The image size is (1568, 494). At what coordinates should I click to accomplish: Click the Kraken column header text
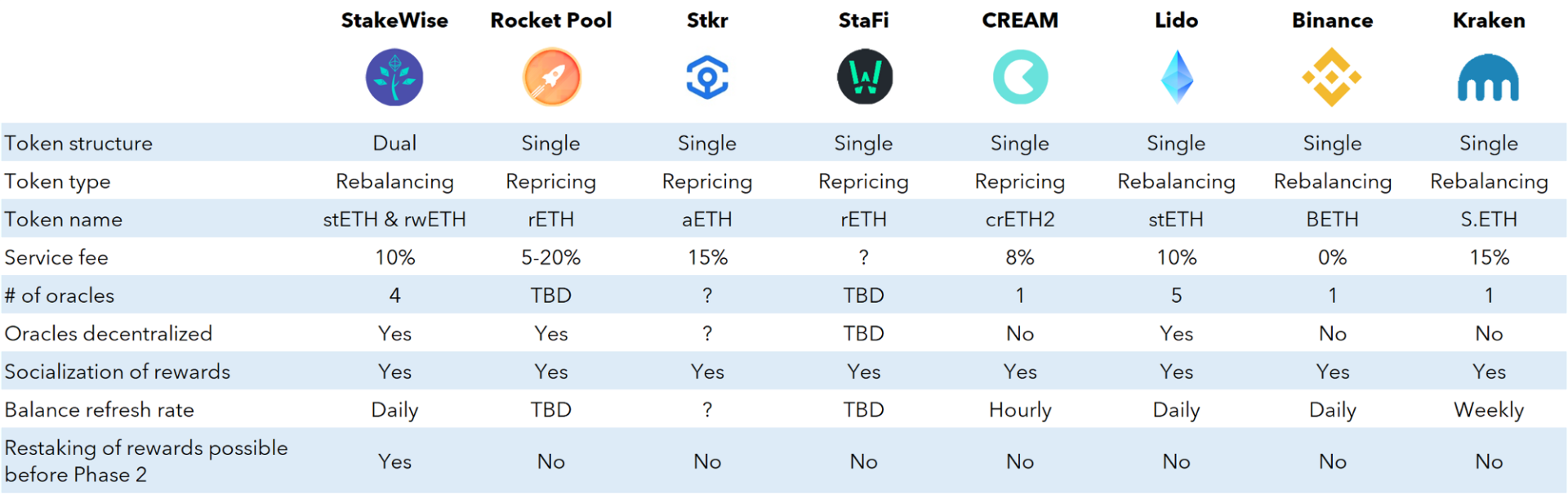click(x=1489, y=20)
